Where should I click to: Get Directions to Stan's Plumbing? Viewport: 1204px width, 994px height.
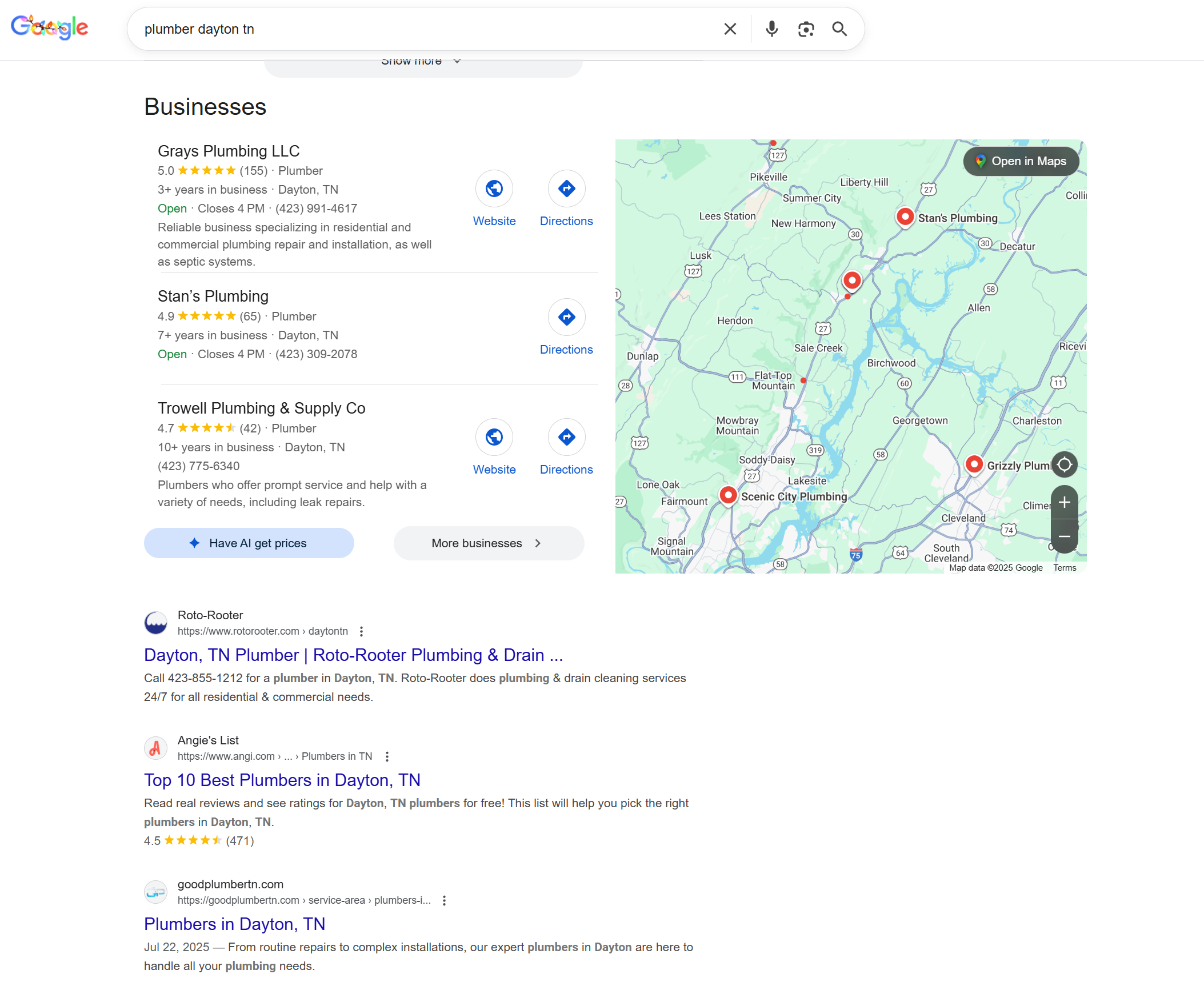tap(566, 317)
